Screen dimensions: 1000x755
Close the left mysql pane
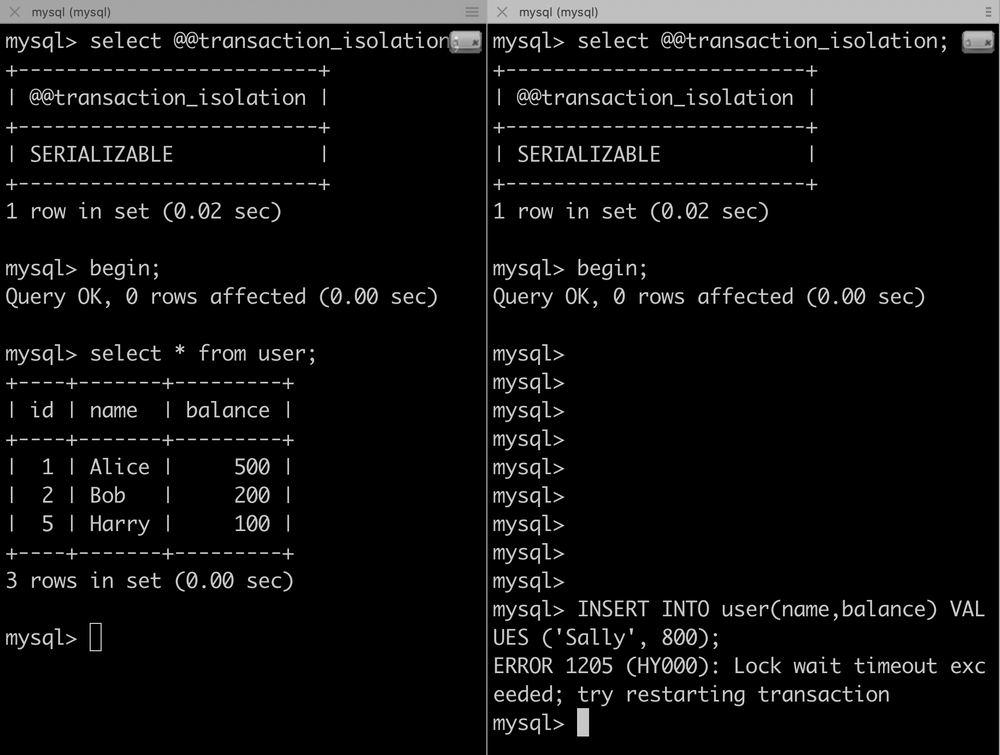(x=14, y=12)
